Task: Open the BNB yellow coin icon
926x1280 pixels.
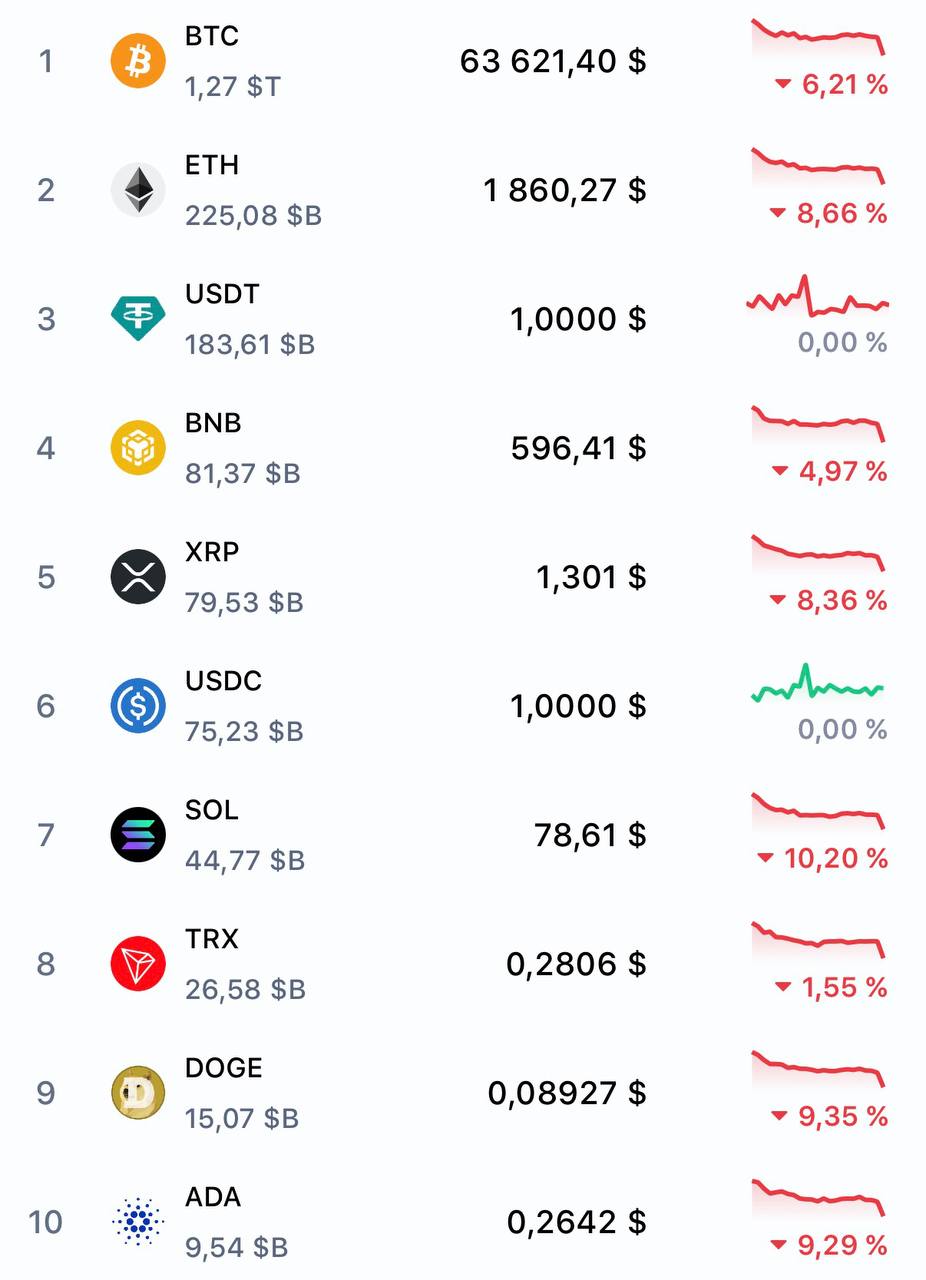Action: [138, 448]
